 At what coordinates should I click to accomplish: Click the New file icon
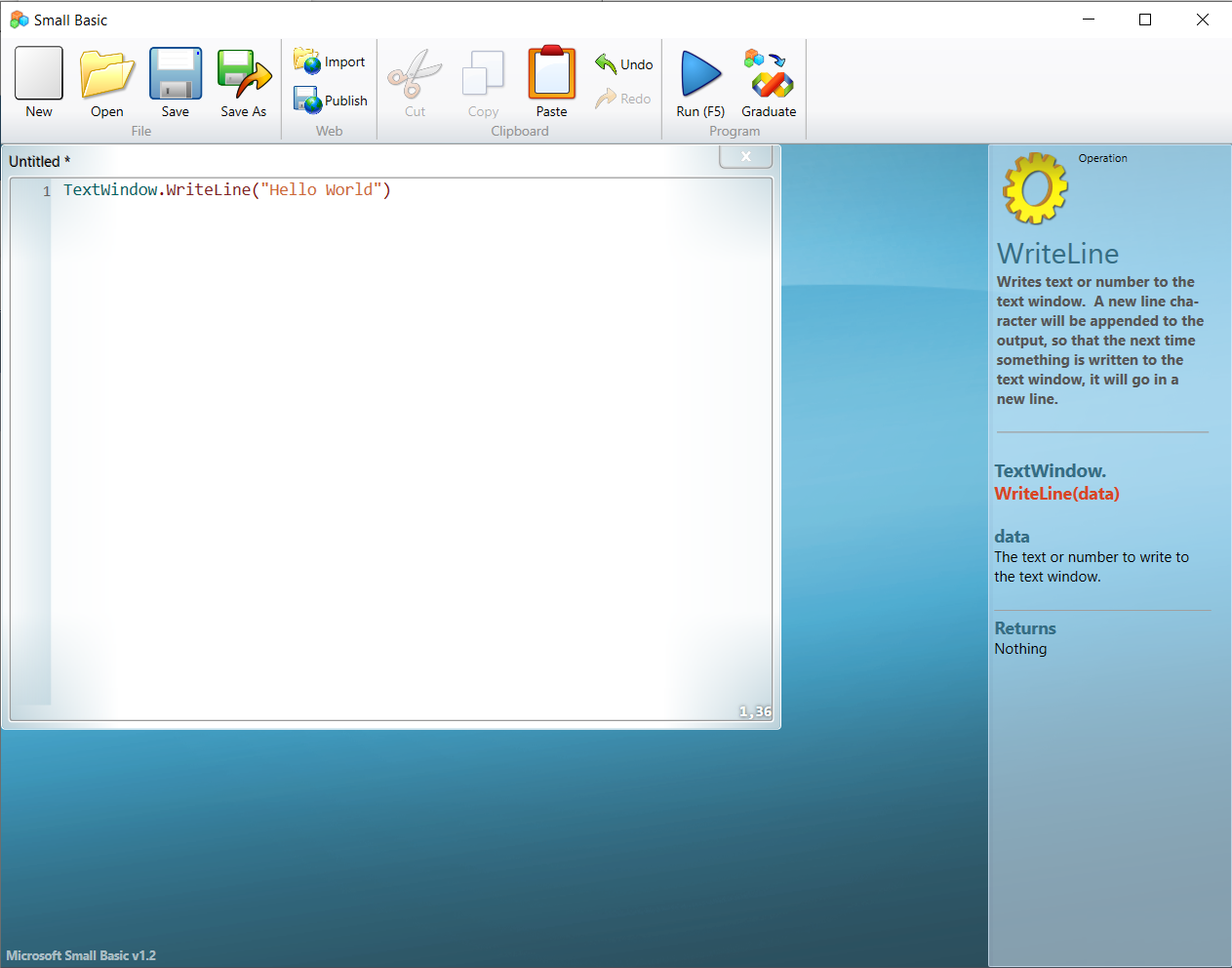pos(39,74)
